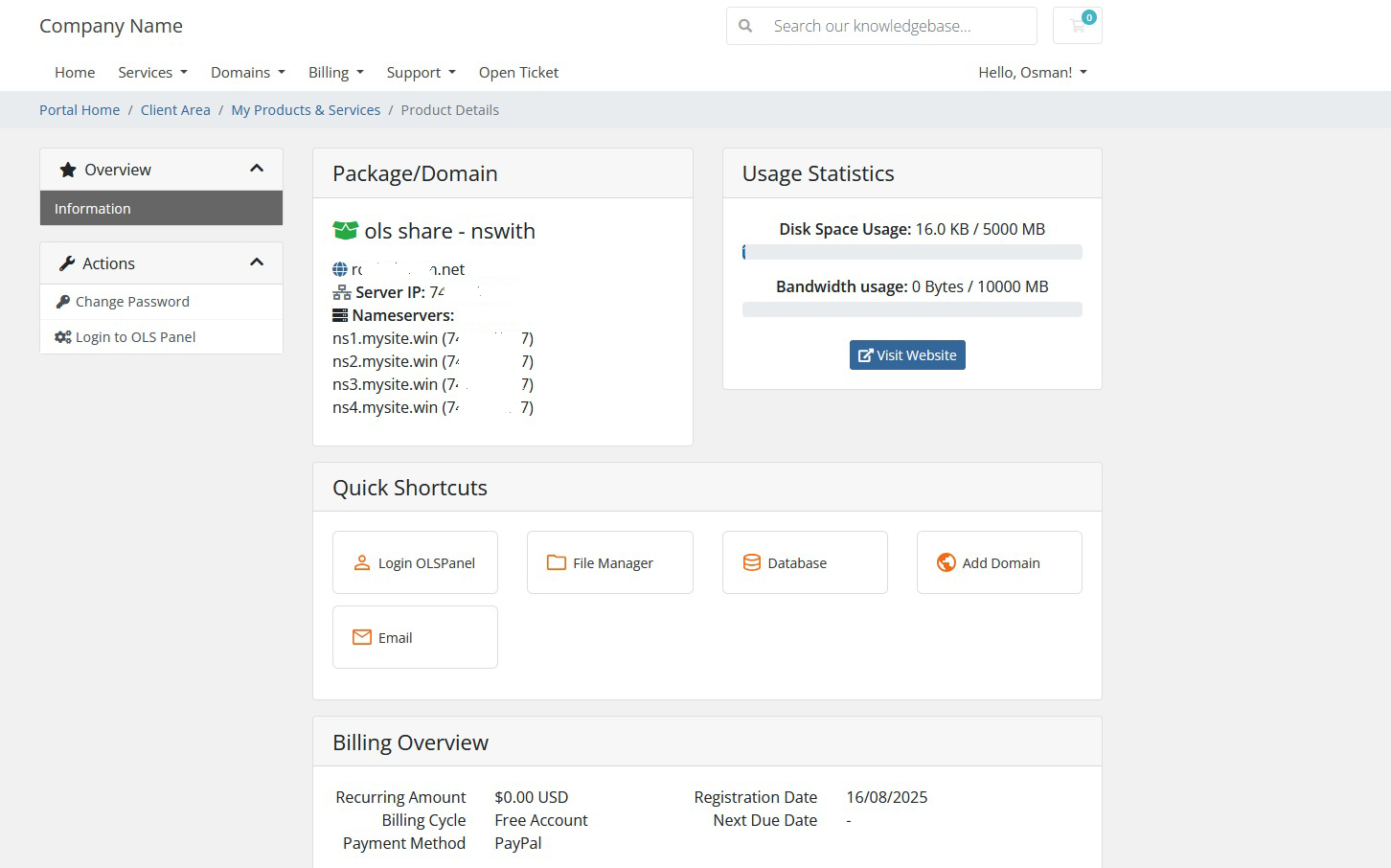
Task: Expand the Services dropdown menu
Action: click(152, 73)
